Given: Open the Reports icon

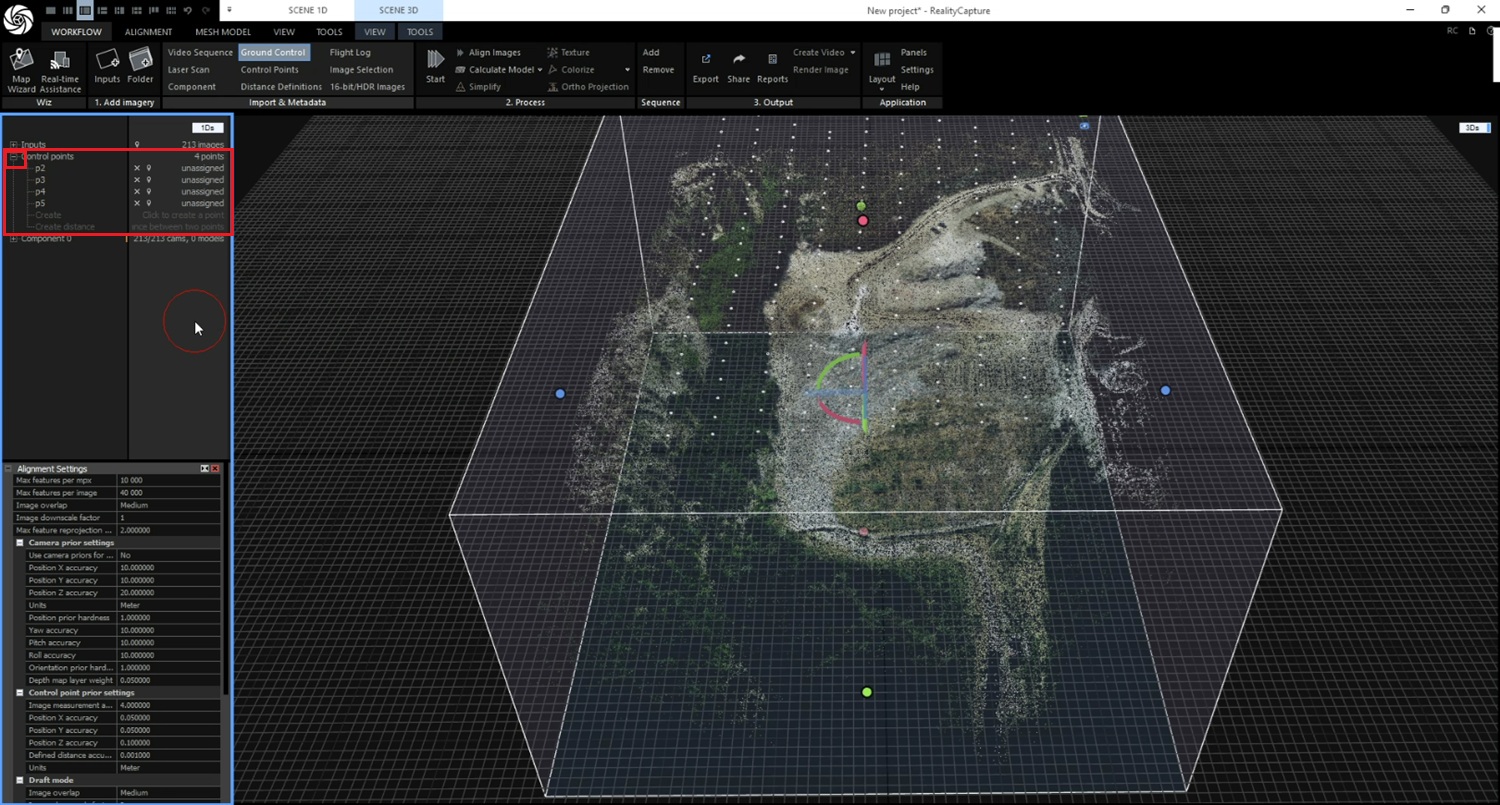Looking at the screenshot, I should click(772, 61).
